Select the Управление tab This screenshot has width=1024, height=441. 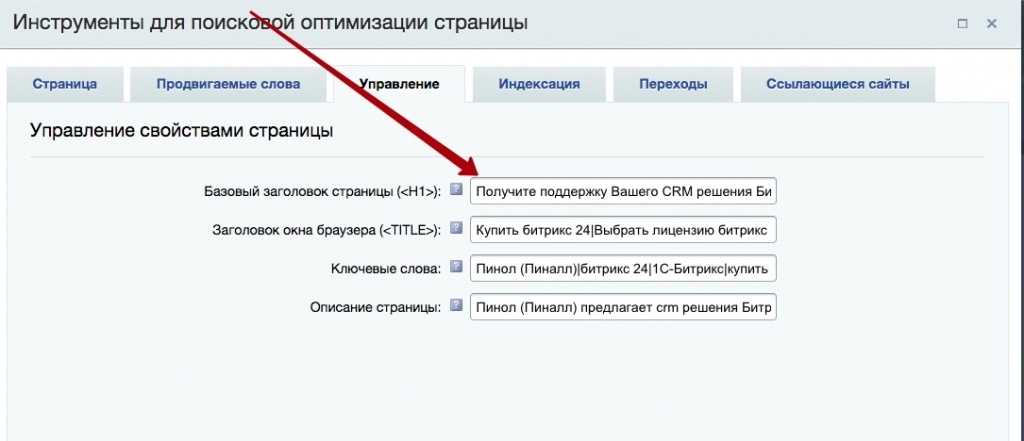399,84
